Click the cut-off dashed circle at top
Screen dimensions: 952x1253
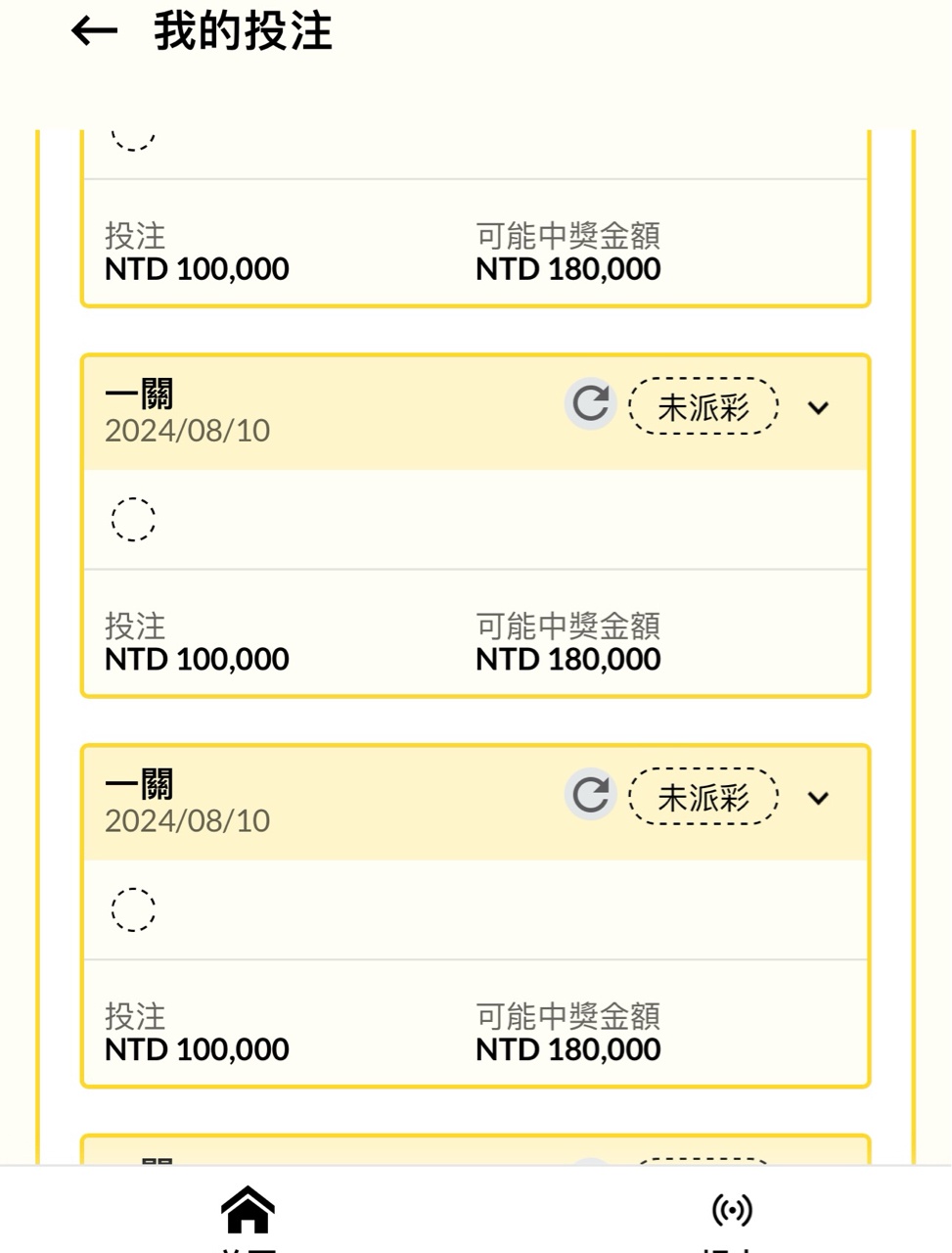133,139
